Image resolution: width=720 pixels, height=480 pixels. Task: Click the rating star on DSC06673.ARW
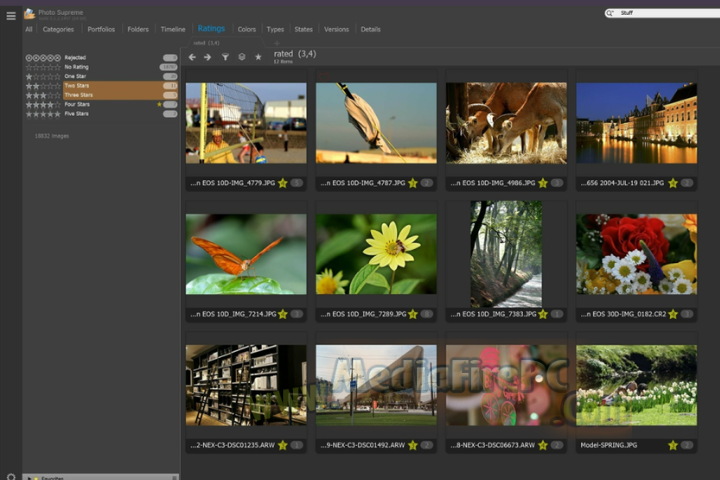pyautogui.click(x=543, y=445)
